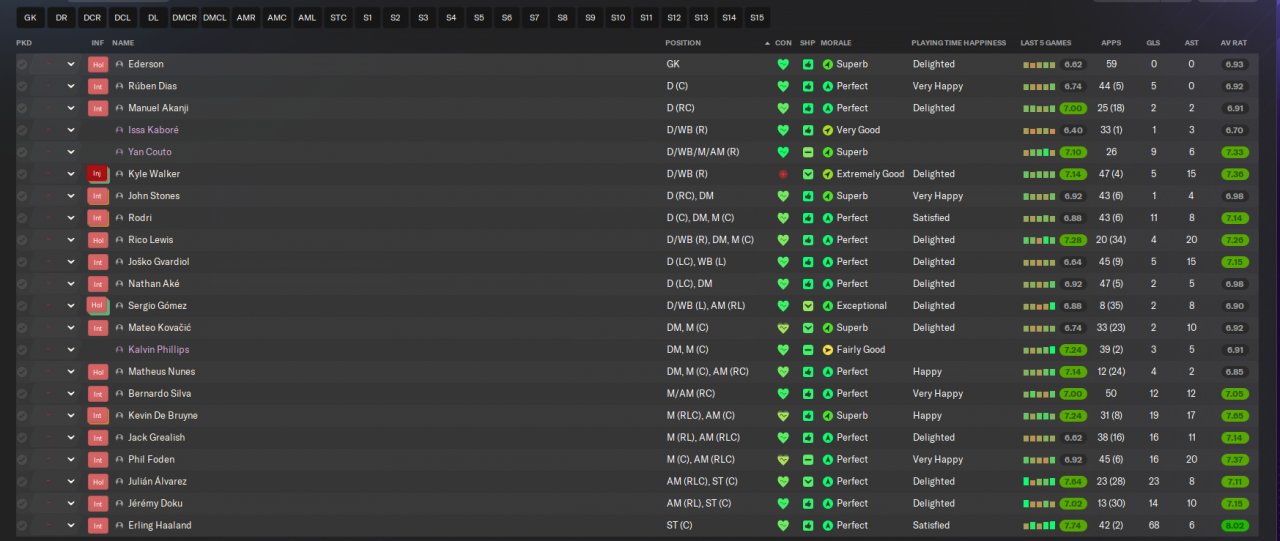
Task: Toggle the picked checkmark for Kevin De Bruyne
Action: click(x=22, y=416)
